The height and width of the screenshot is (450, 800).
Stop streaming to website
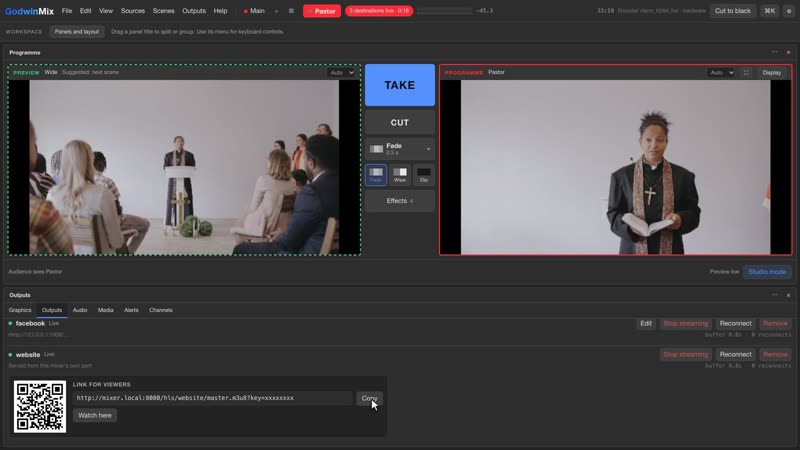tap(686, 355)
